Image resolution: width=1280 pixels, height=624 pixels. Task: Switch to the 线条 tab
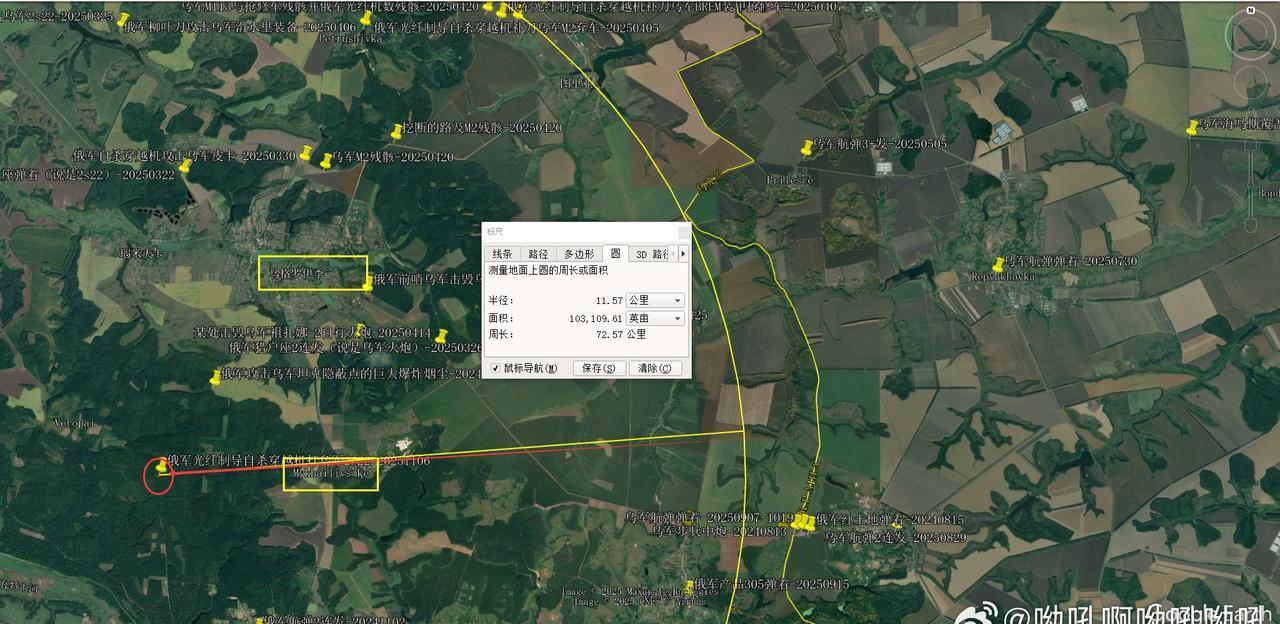(502, 254)
